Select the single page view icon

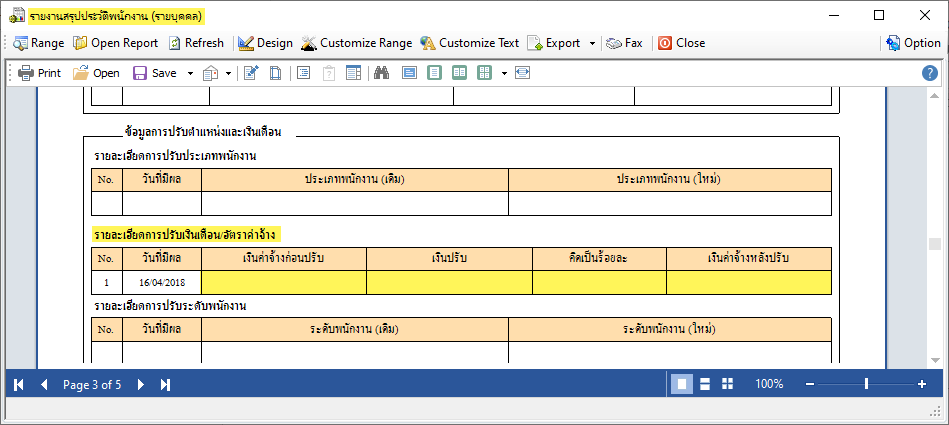point(434,73)
